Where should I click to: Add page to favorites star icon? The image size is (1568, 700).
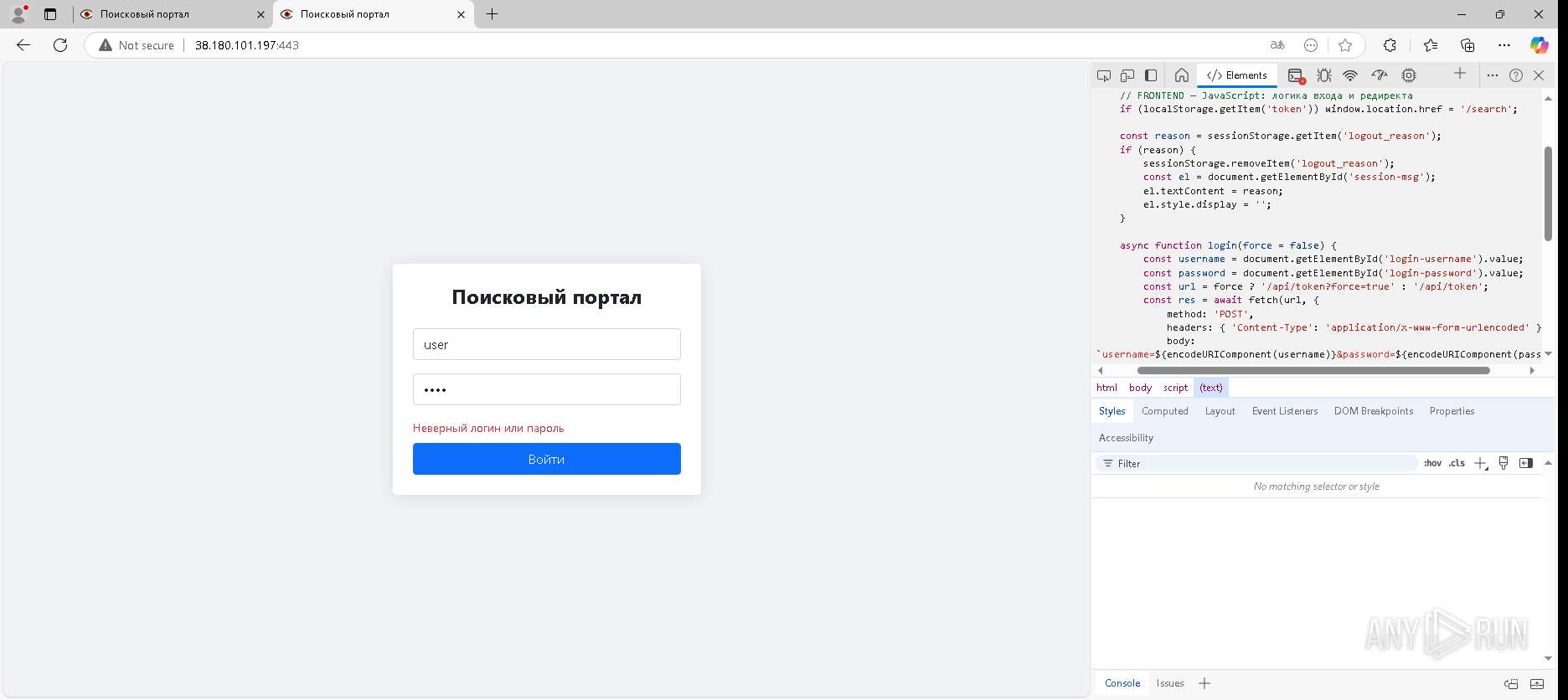coord(1345,45)
